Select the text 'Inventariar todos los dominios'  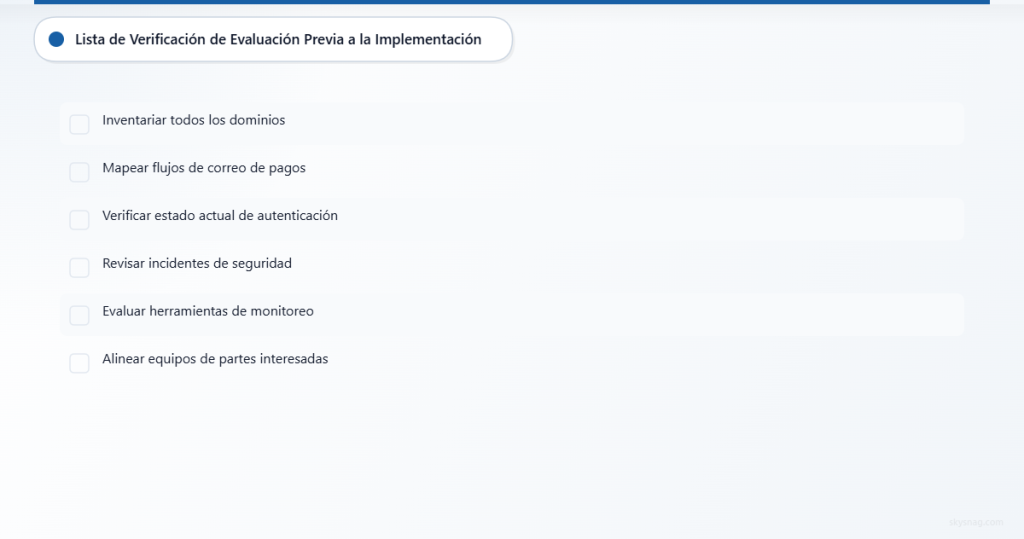(x=193, y=120)
